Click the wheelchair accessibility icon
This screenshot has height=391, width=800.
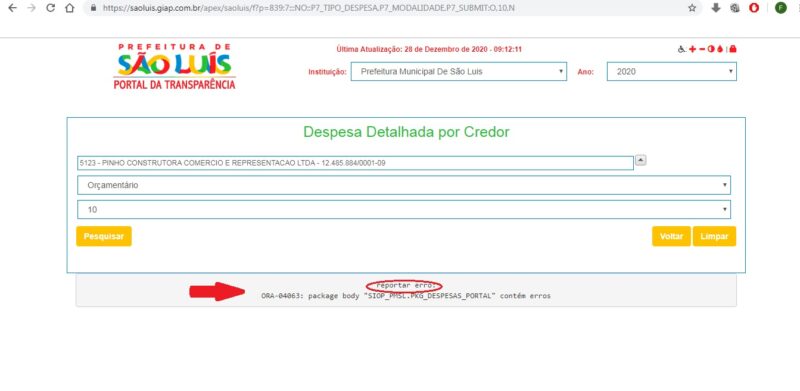(x=682, y=49)
